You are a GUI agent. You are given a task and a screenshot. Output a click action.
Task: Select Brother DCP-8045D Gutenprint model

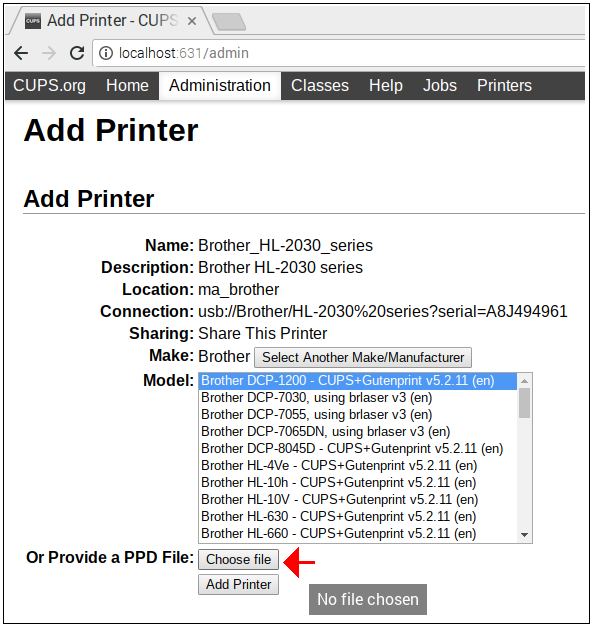tap(358, 449)
